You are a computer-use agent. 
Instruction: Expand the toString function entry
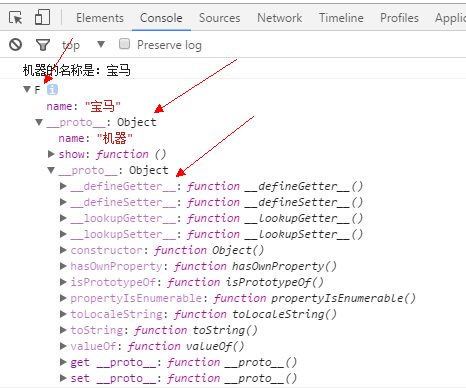click(x=63, y=330)
